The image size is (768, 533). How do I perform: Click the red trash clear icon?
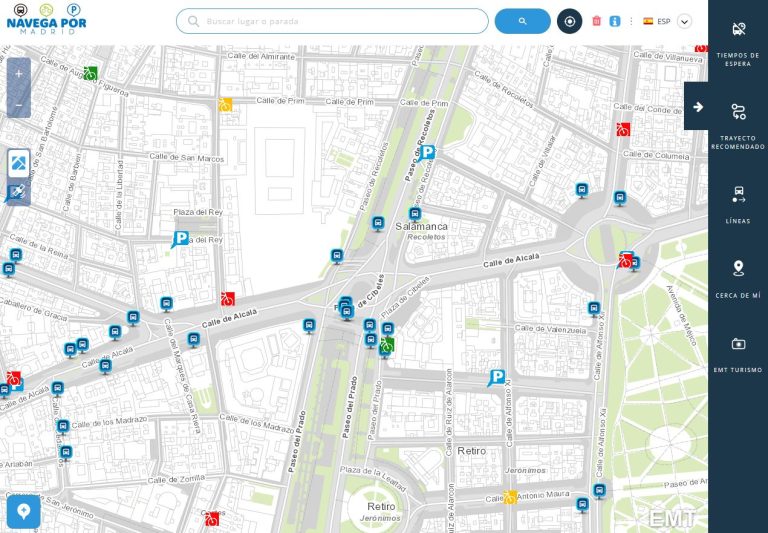[x=597, y=21]
